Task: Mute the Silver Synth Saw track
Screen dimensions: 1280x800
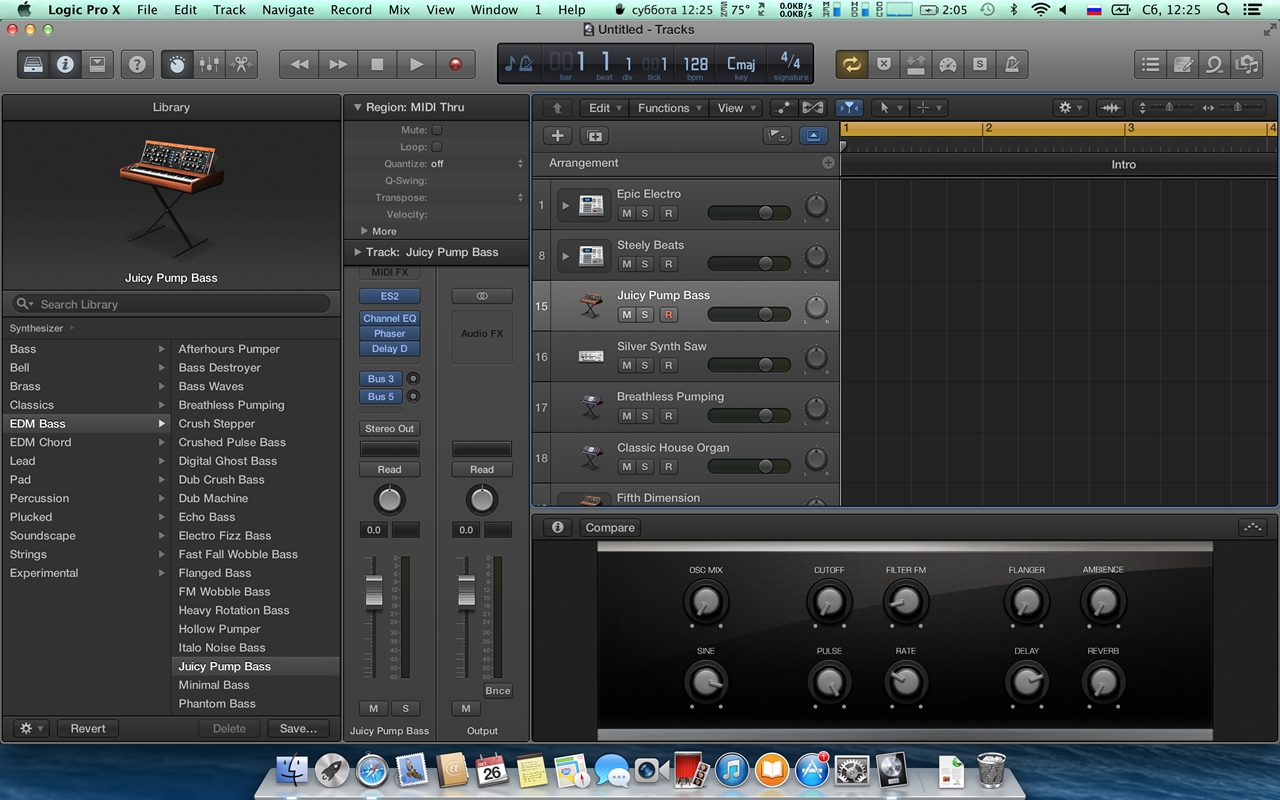Action: 626,365
